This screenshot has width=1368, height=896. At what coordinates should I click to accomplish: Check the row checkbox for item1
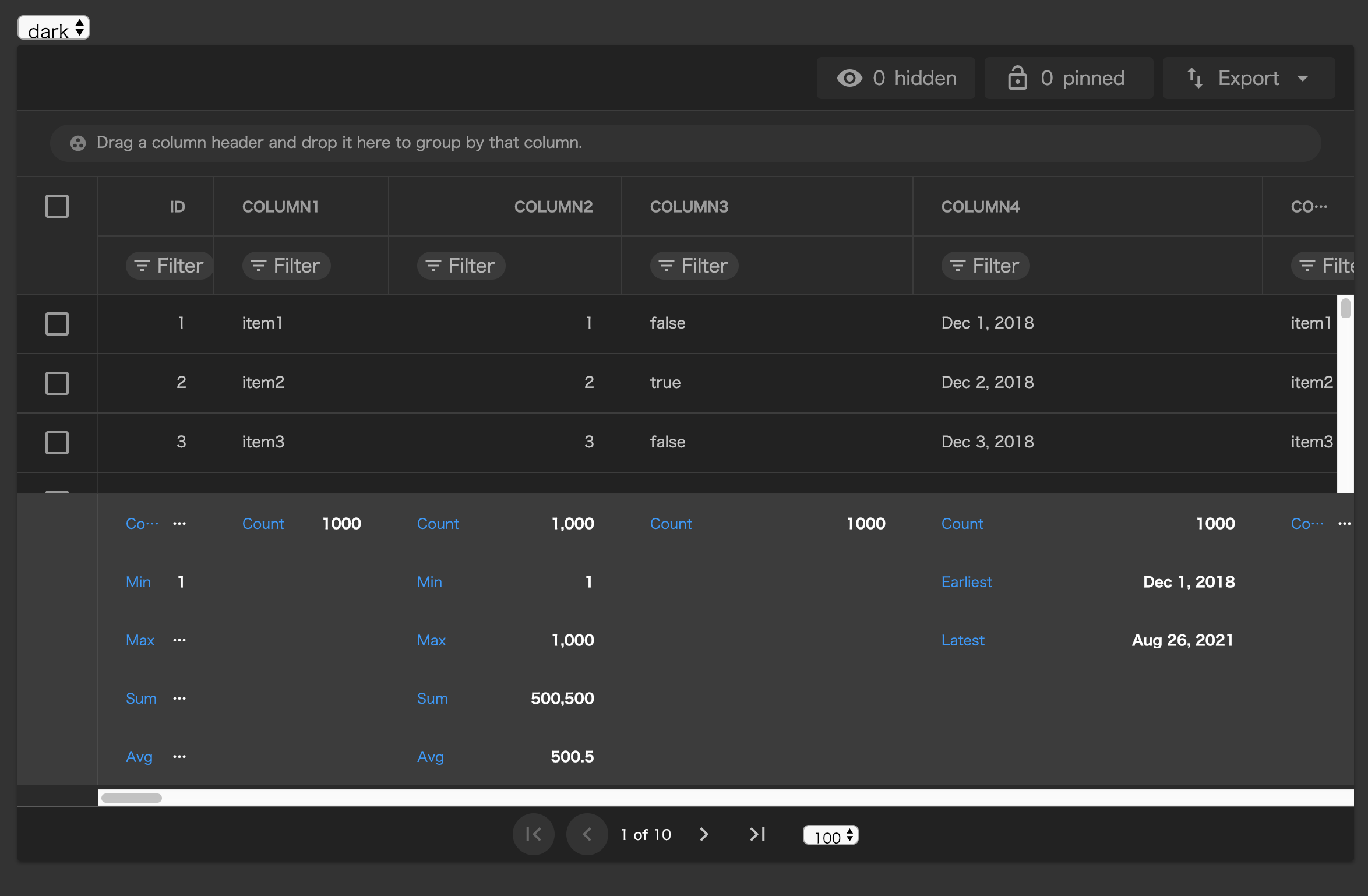[57, 324]
